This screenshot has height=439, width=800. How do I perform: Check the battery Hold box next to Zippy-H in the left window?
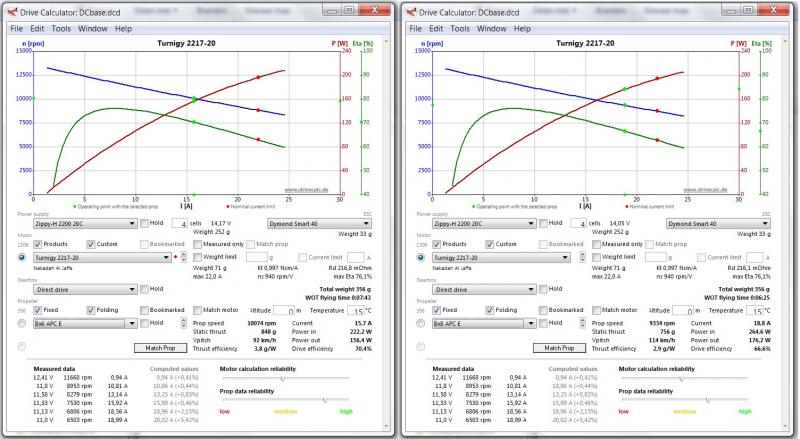click(x=144, y=223)
